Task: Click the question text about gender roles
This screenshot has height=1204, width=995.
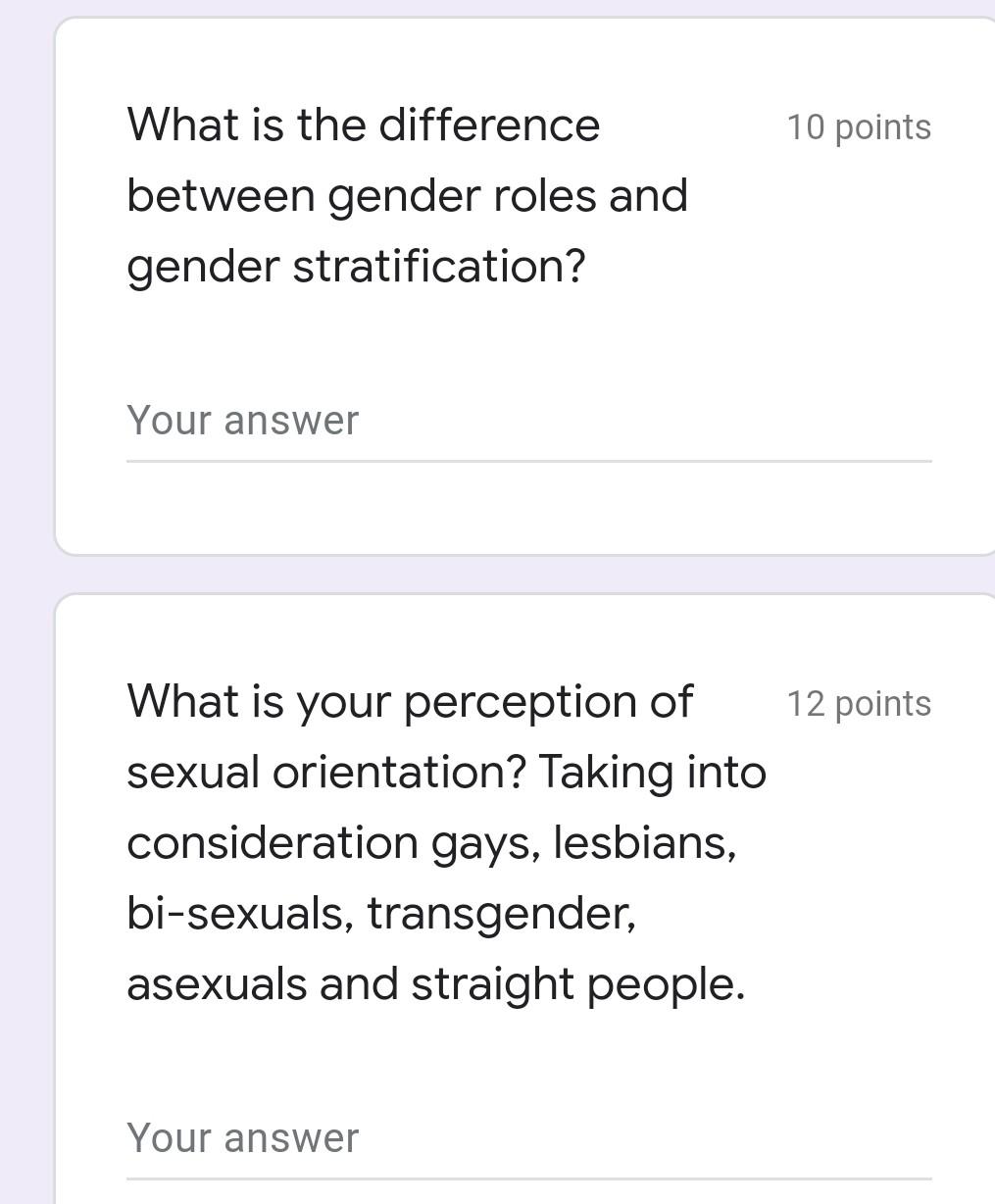Action: (x=392, y=194)
